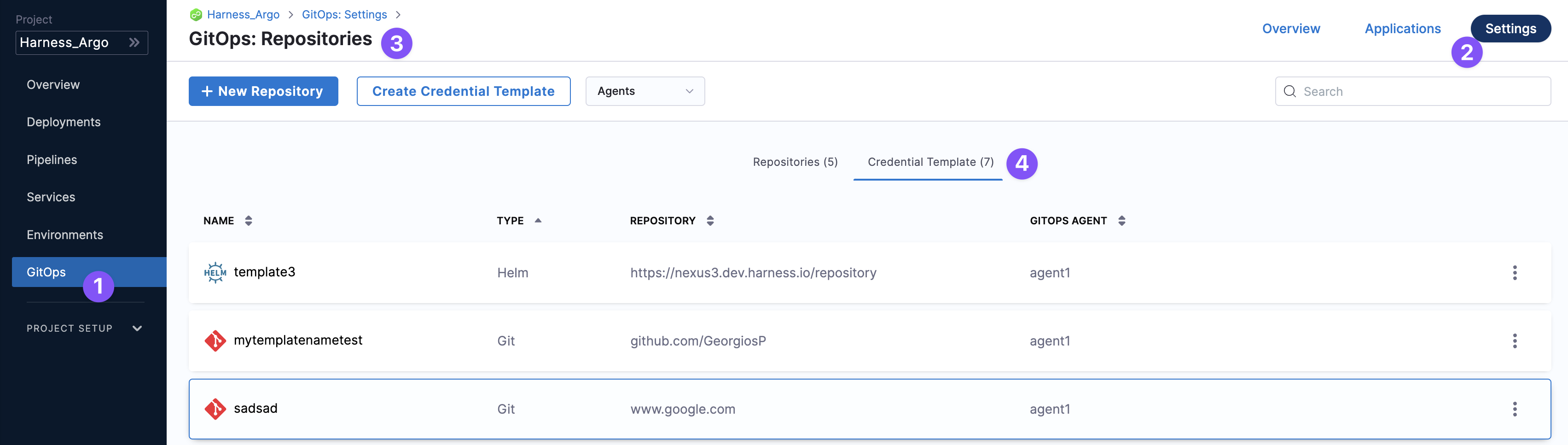Image resolution: width=1568 pixels, height=445 pixels.
Task: Open the three-dot menu for template3
Action: pyautogui.click(x=1515, y=272)
